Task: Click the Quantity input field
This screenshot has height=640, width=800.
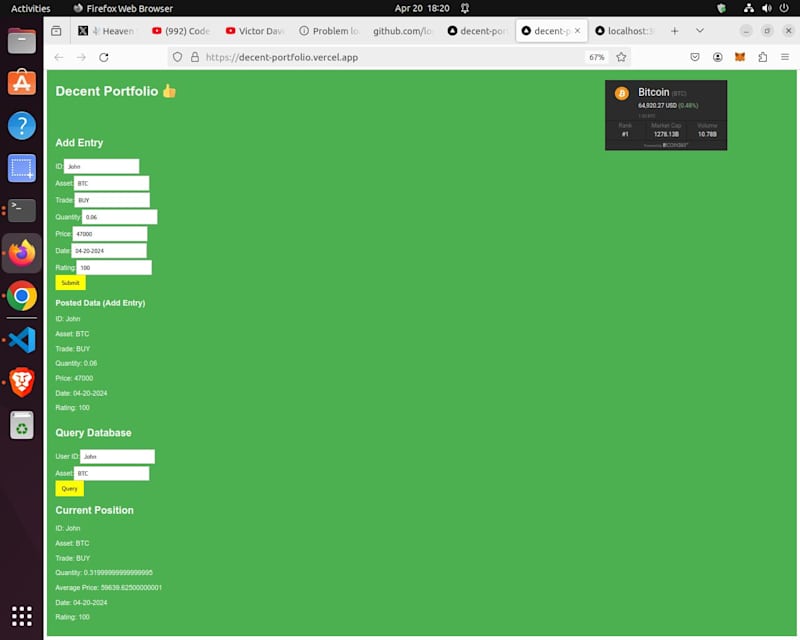Action: pos(119,217)
